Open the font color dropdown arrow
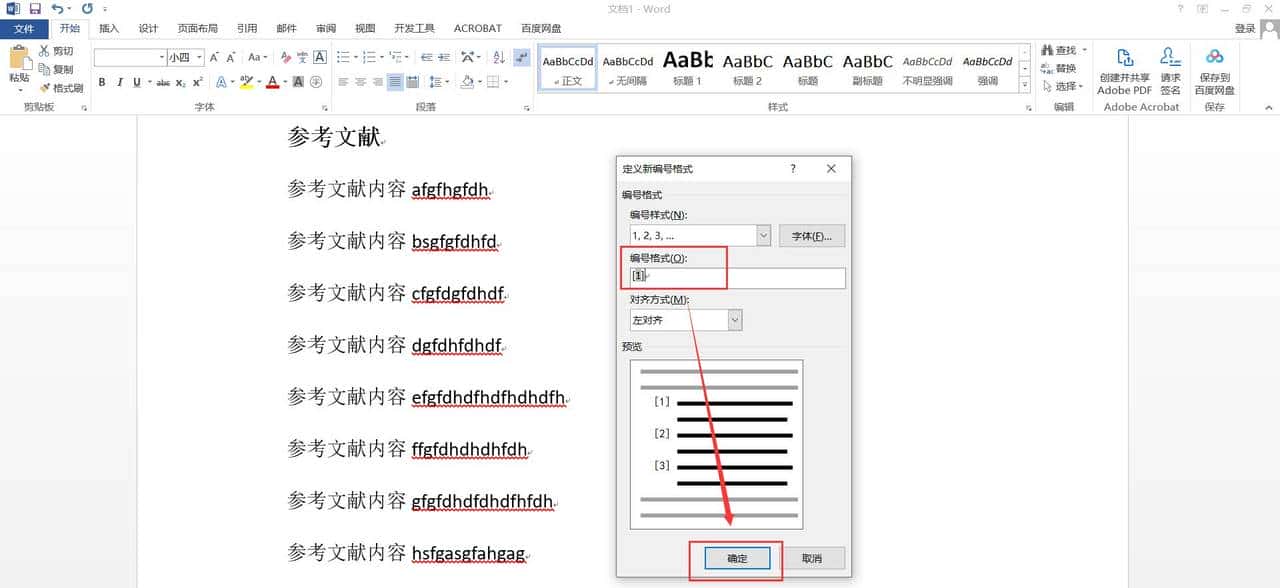The width and height of the screenshot is (1280, 588). [x=283, y=83]
